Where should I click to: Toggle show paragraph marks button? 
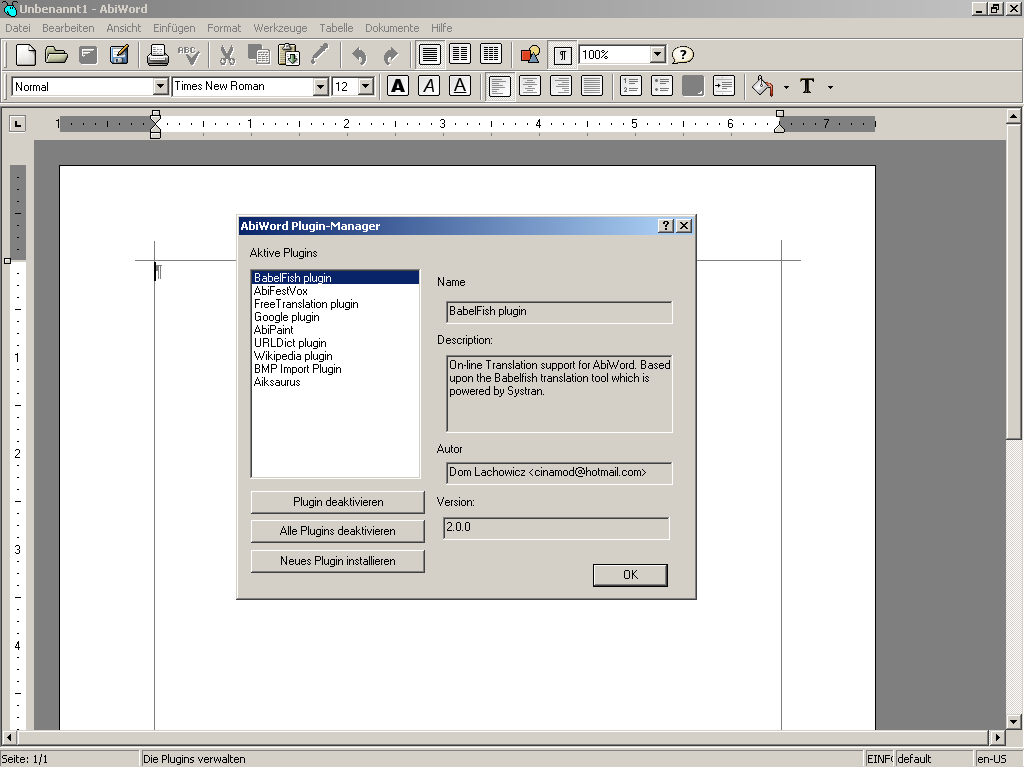pyautogui.click(x=563, y=55)
